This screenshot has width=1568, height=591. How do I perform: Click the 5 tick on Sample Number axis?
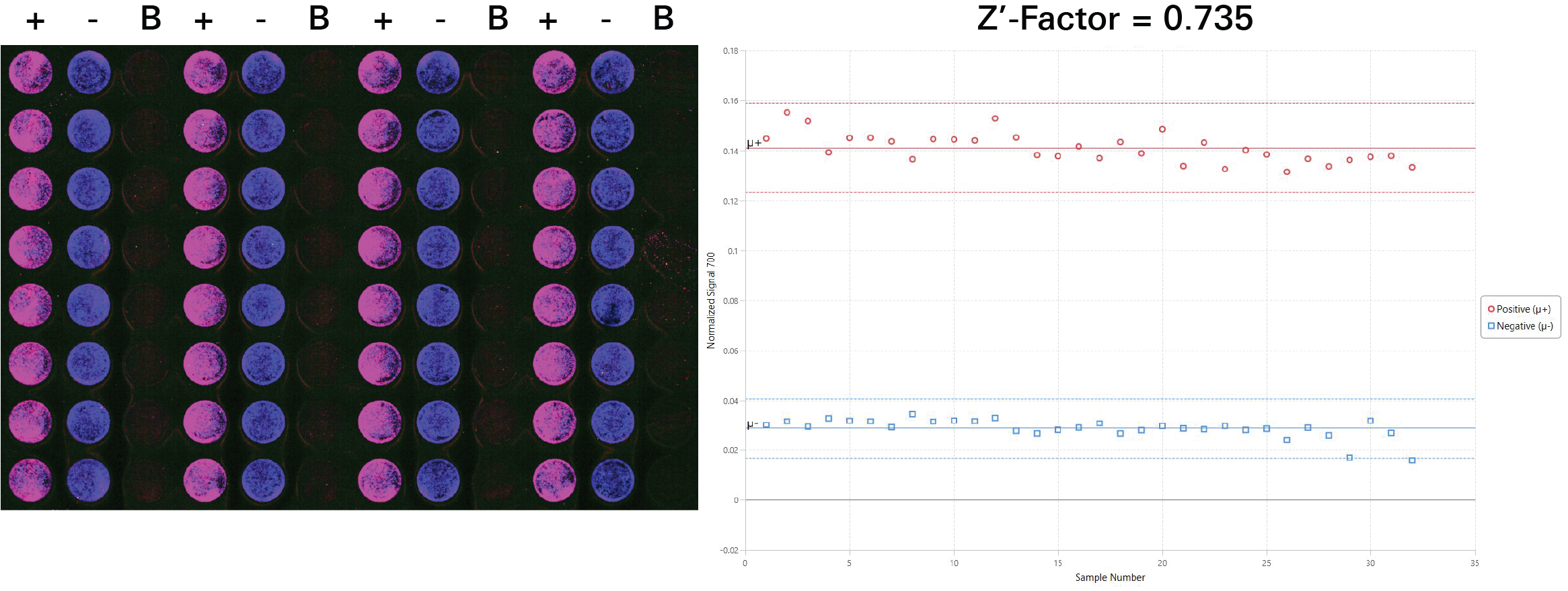[849, 563]
